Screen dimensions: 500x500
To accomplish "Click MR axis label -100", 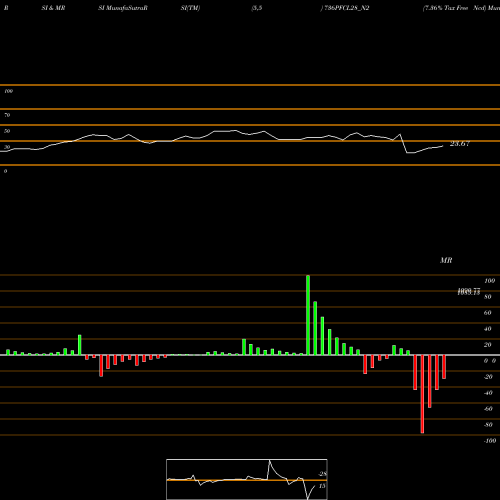I will [490, 441].
